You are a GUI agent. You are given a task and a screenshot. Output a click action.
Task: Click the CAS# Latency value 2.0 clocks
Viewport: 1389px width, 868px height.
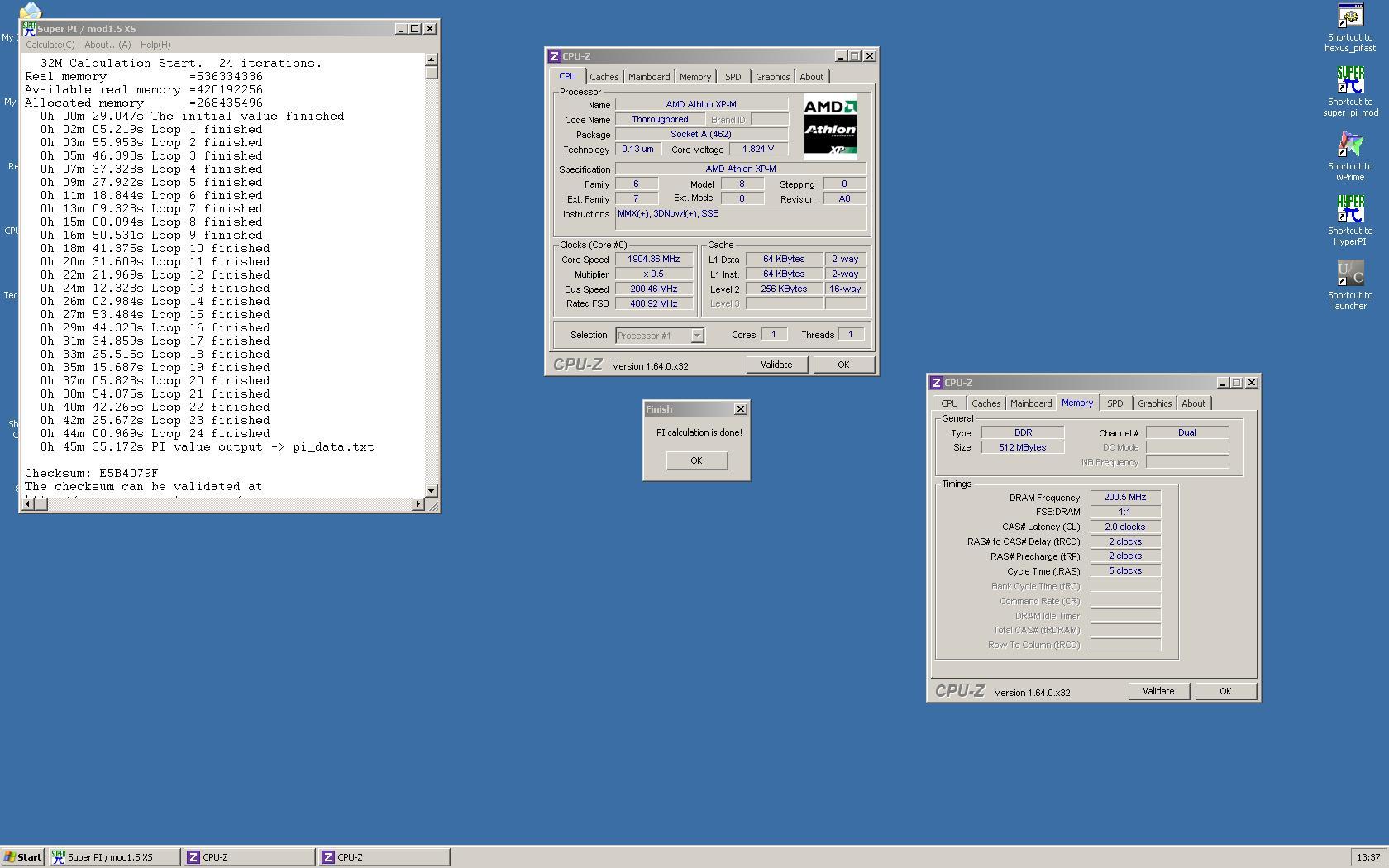point(1125,527)
